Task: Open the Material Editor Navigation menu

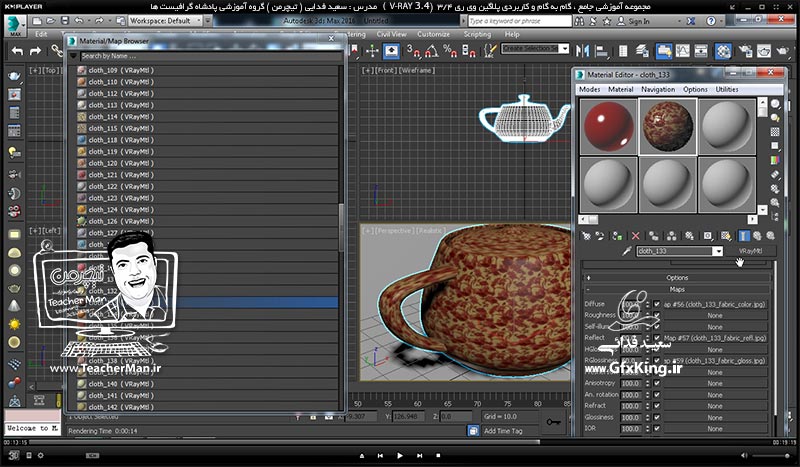Action: [x=658, y=89]
